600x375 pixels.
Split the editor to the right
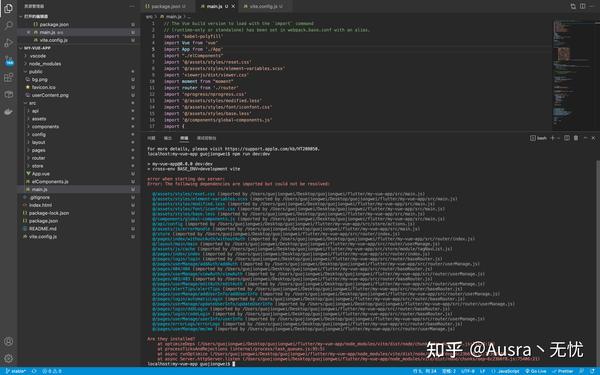[x=582, y=7]
